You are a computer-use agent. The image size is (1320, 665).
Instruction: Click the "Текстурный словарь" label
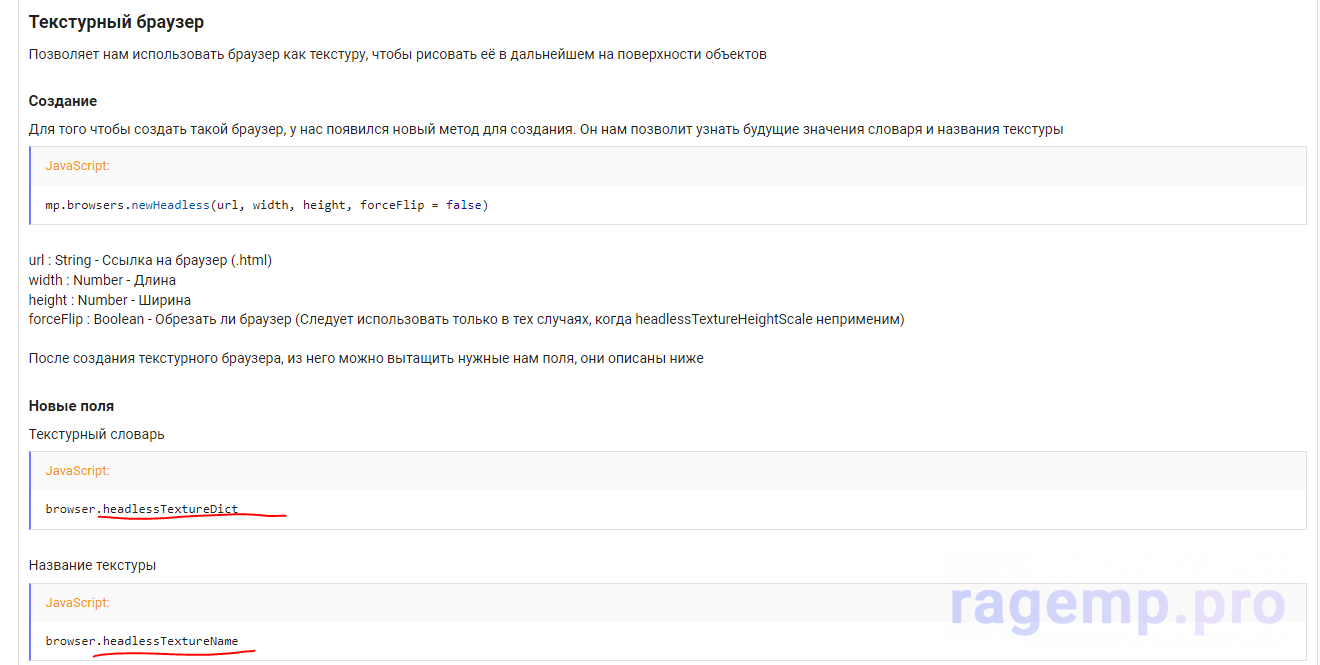pos(96,434)
